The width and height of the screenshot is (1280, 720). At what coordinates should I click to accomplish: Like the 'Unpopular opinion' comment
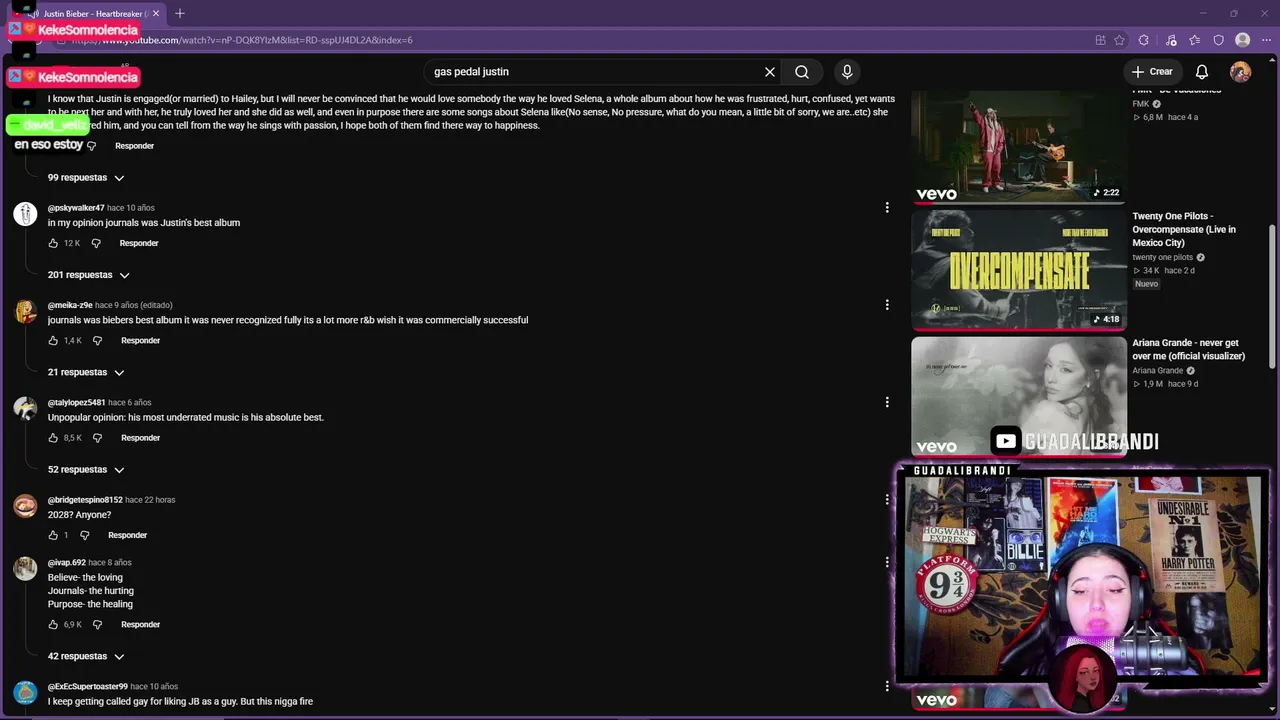54,438
